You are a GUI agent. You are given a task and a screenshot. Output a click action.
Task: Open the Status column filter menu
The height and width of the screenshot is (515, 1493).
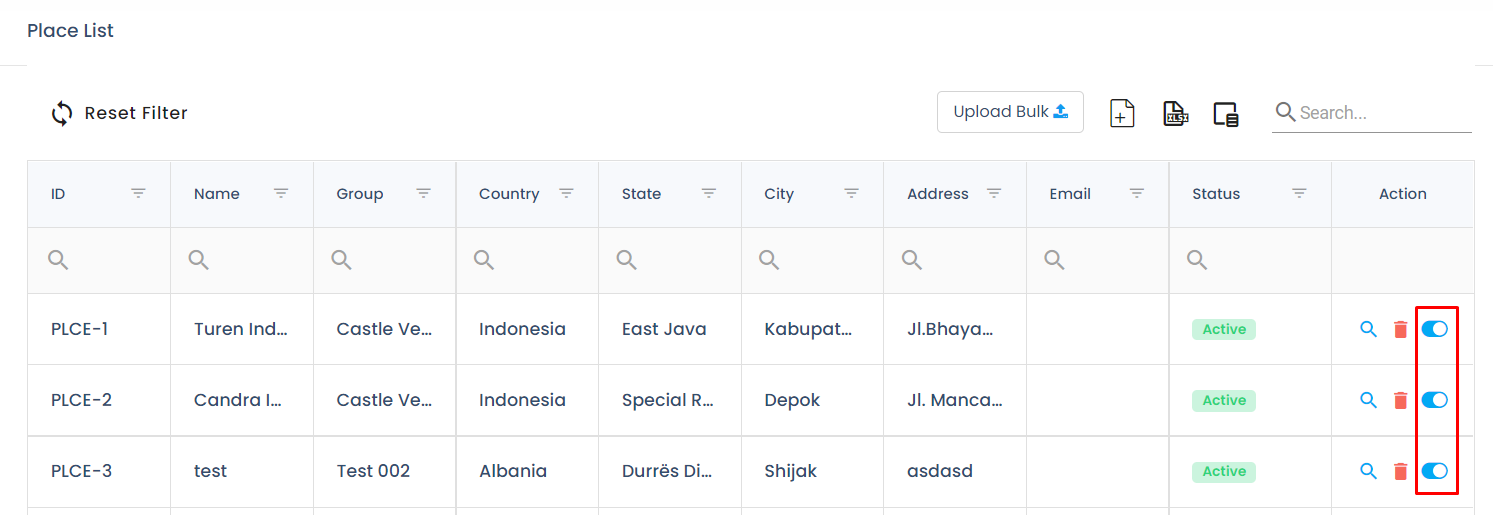point(1299,194)
